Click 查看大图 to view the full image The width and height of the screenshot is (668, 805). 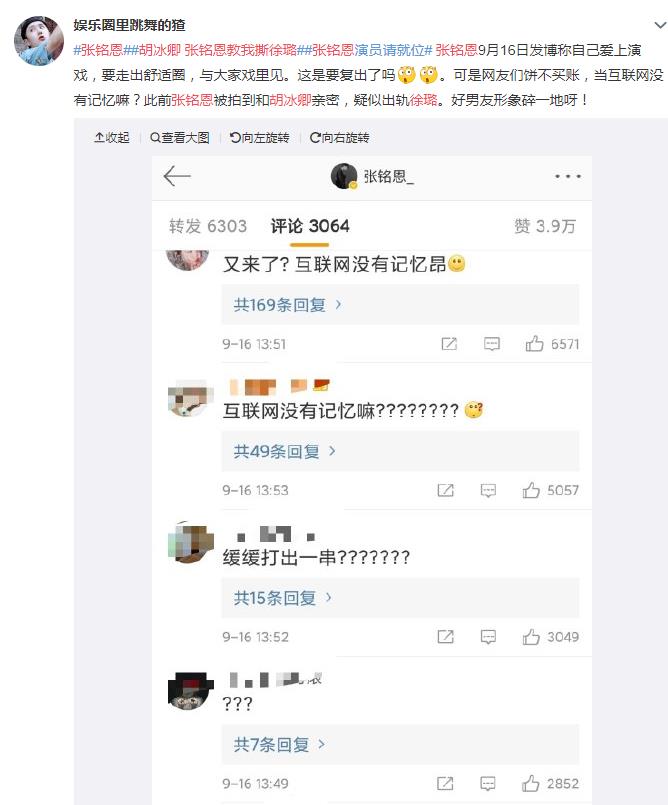(x=180, y=138)
